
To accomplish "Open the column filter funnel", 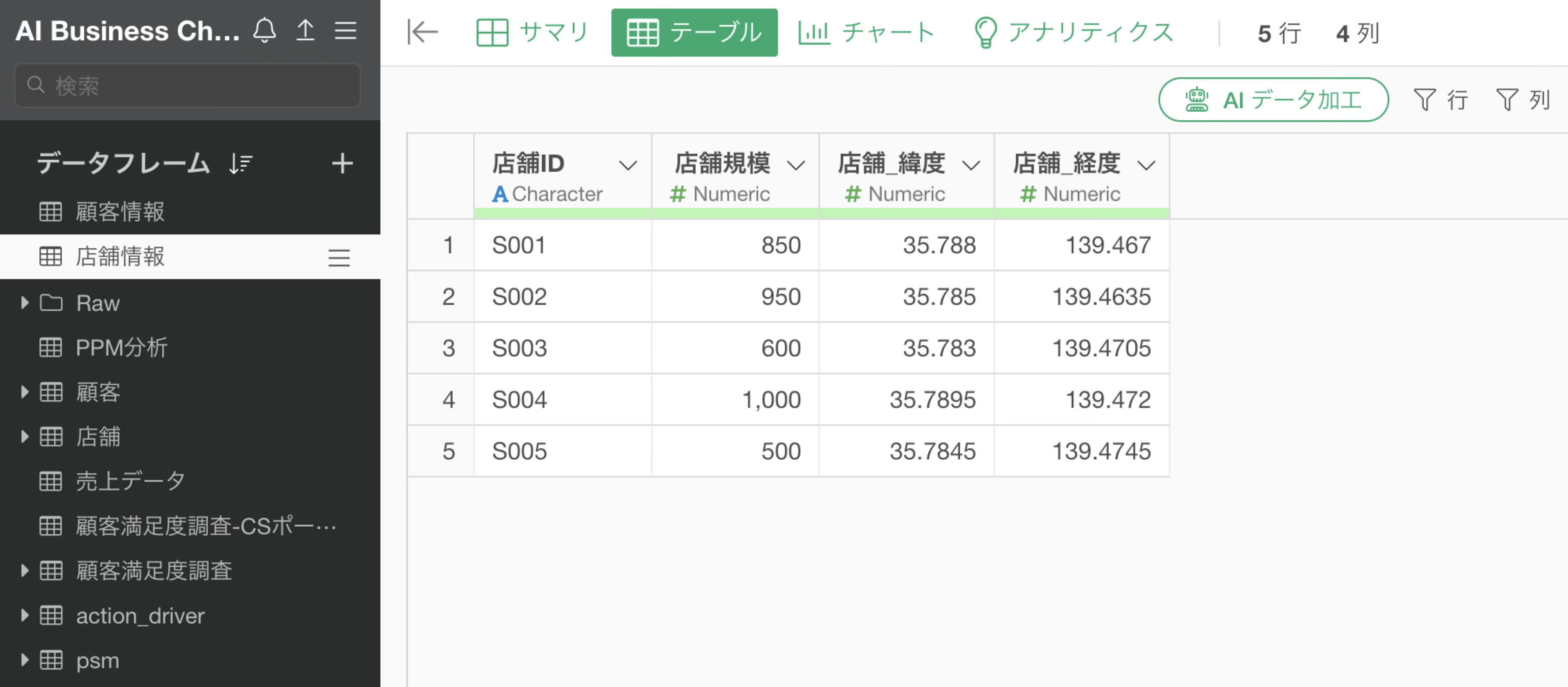I will pyautogui.click(x=1522, y=100).
